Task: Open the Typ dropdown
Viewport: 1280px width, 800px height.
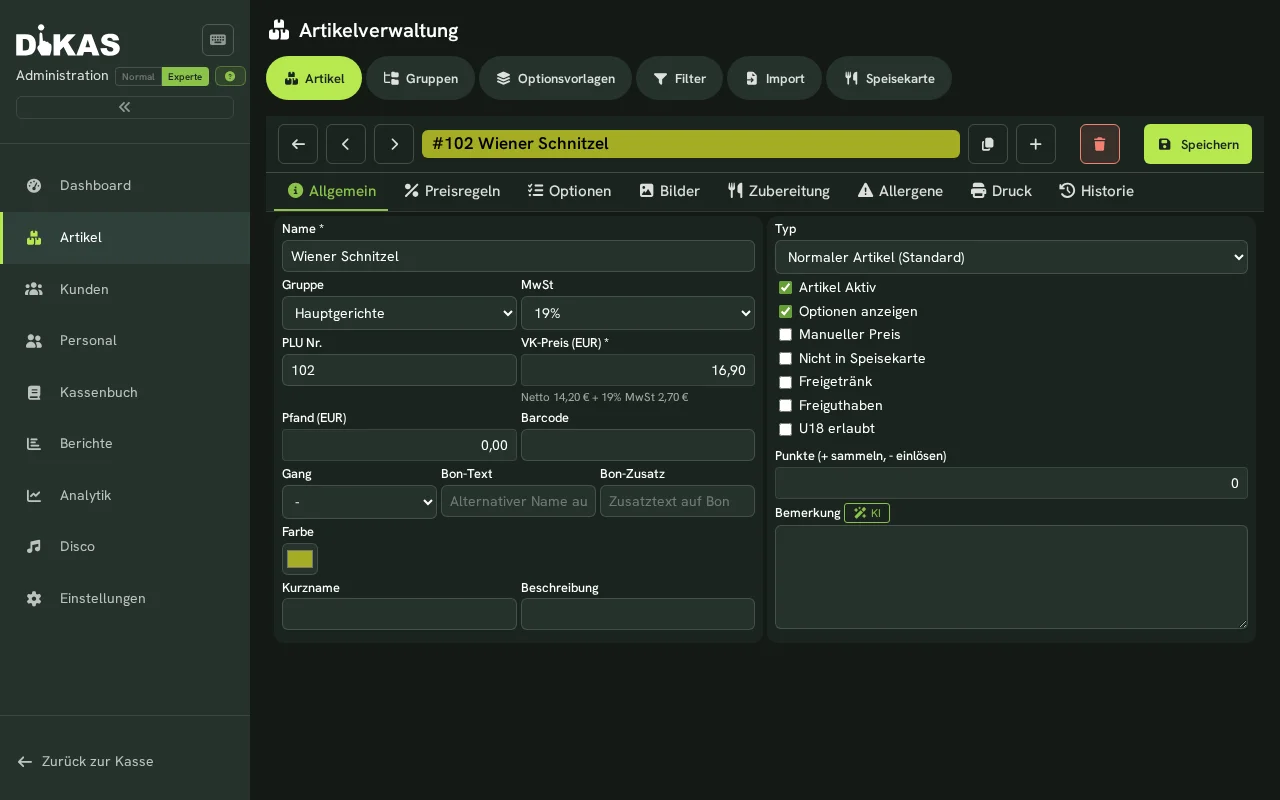Action: 1011,257
